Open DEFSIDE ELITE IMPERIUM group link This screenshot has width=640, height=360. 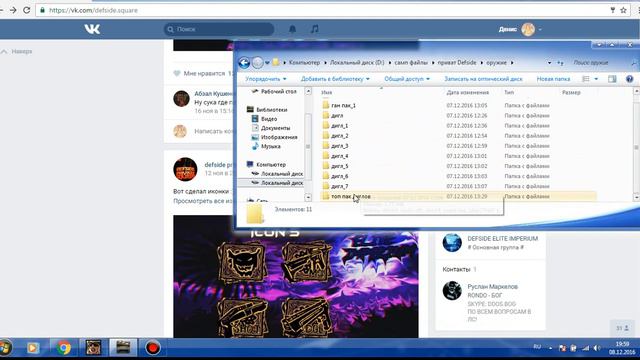tap(502, 239)
